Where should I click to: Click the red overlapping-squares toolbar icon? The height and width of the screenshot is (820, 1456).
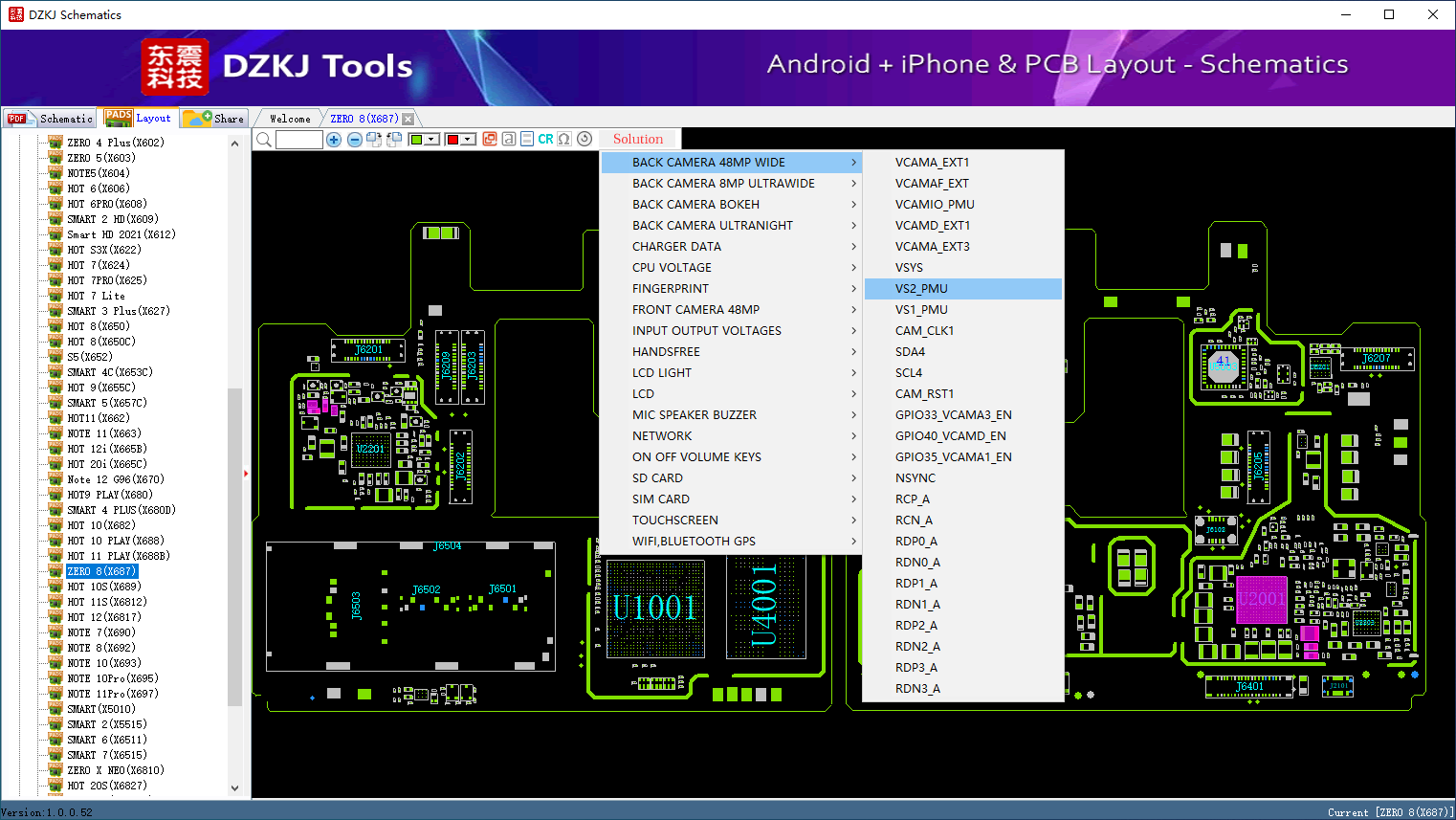pos(490,139)
